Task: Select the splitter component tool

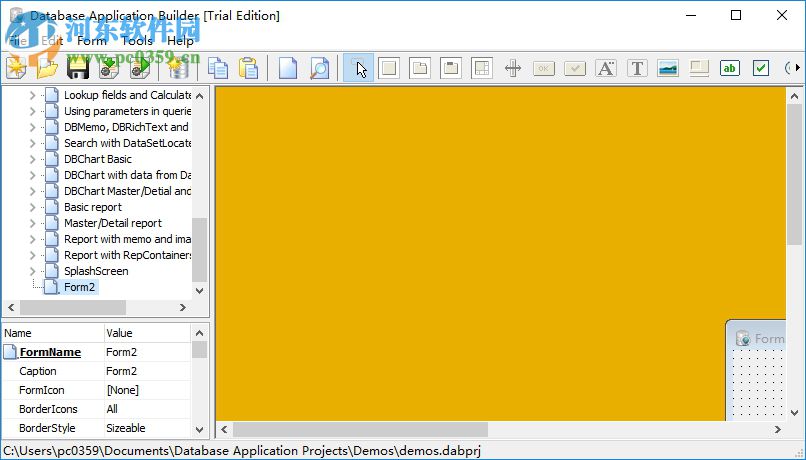Action: pyautogui.click(x=513, y=68)
